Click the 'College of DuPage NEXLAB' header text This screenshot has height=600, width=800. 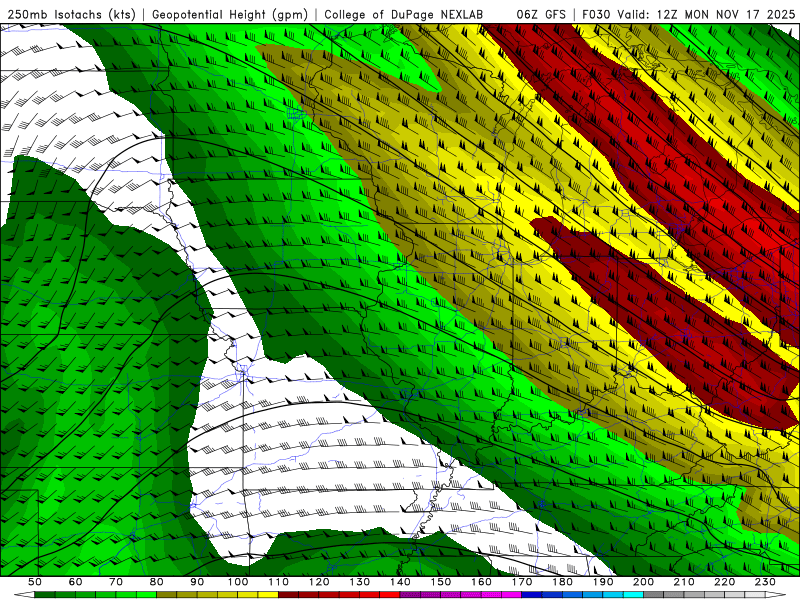[x=404, y=14]
